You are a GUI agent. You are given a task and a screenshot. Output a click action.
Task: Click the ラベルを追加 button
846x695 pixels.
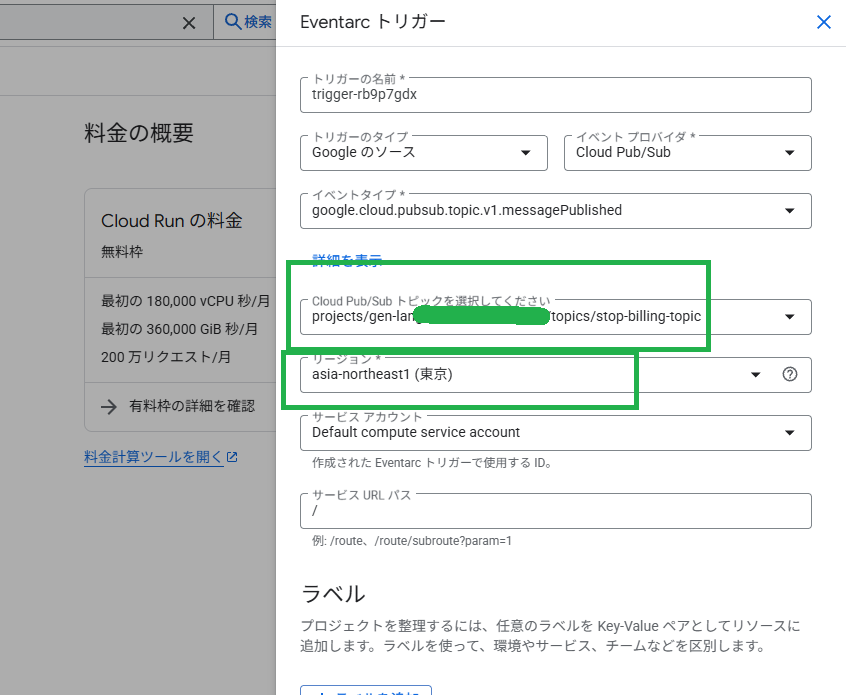pos(365,690)
